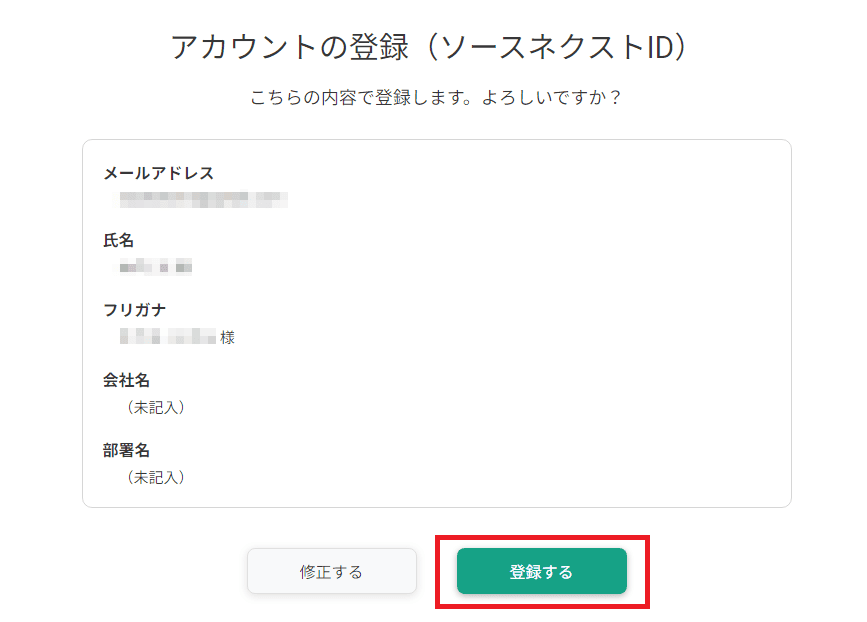Click the green 登録する button
867x622 pixels.
tap(541, 571)
